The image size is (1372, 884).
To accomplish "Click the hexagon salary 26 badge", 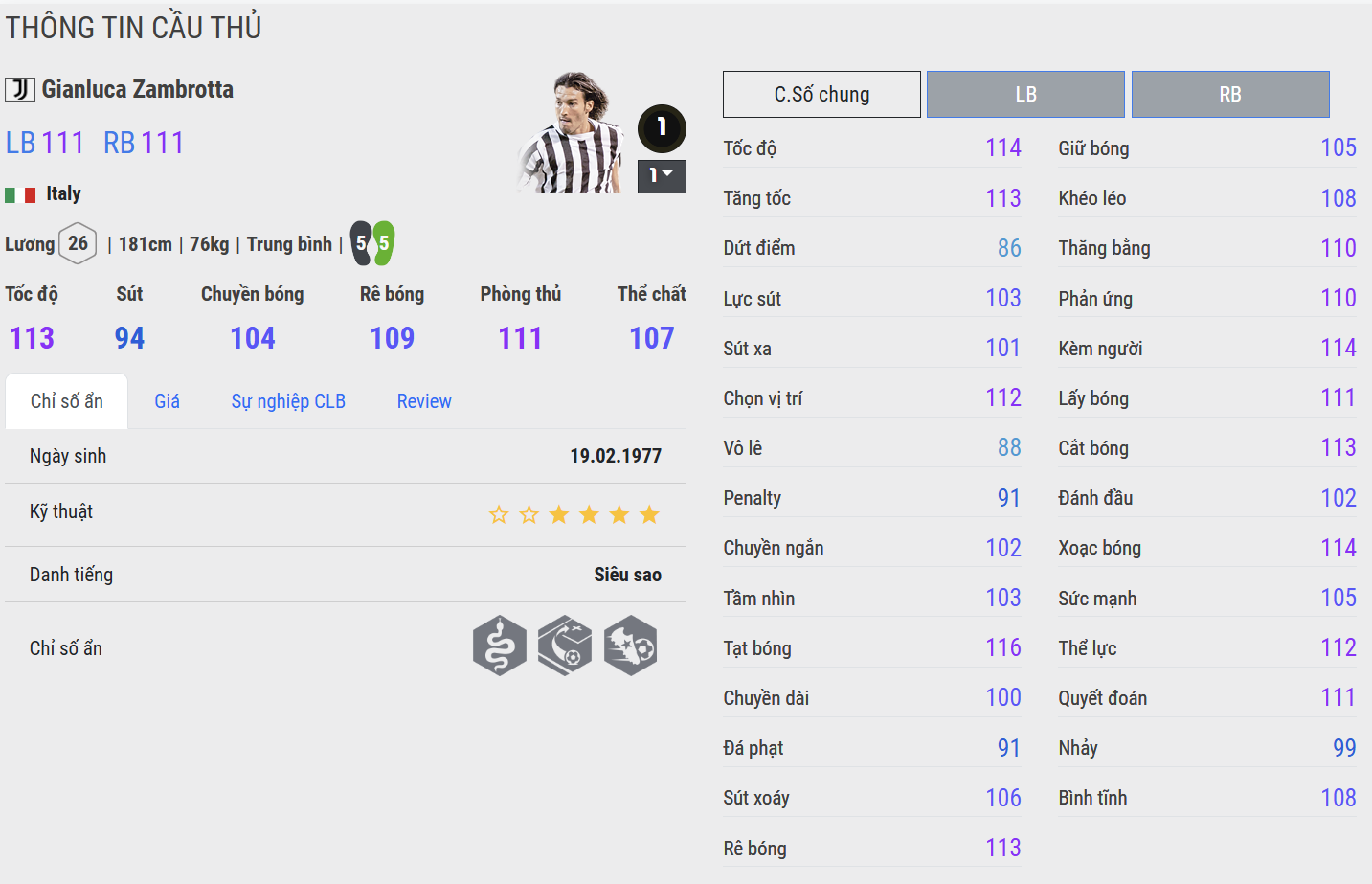I will pyautogui.click(x=78, y=243).
